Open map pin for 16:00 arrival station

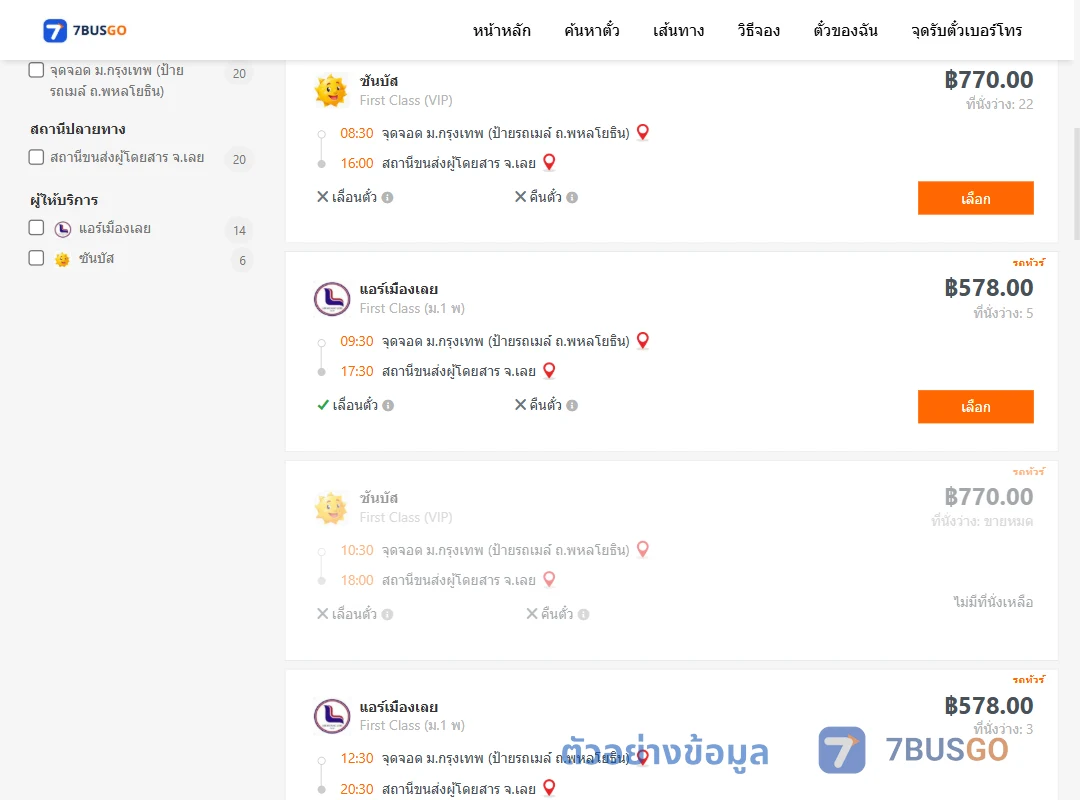click(x=549, y=163)
